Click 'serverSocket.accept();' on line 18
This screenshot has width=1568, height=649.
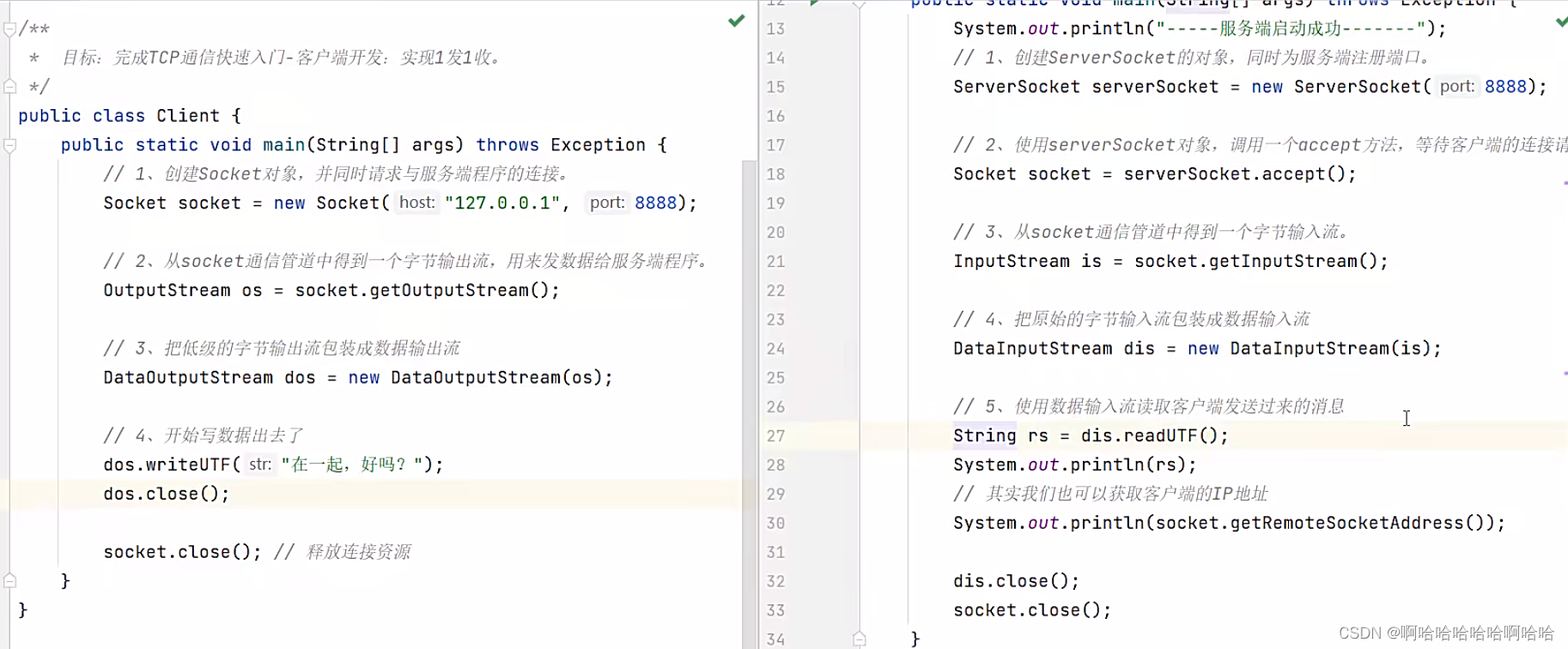point(1240,174)
